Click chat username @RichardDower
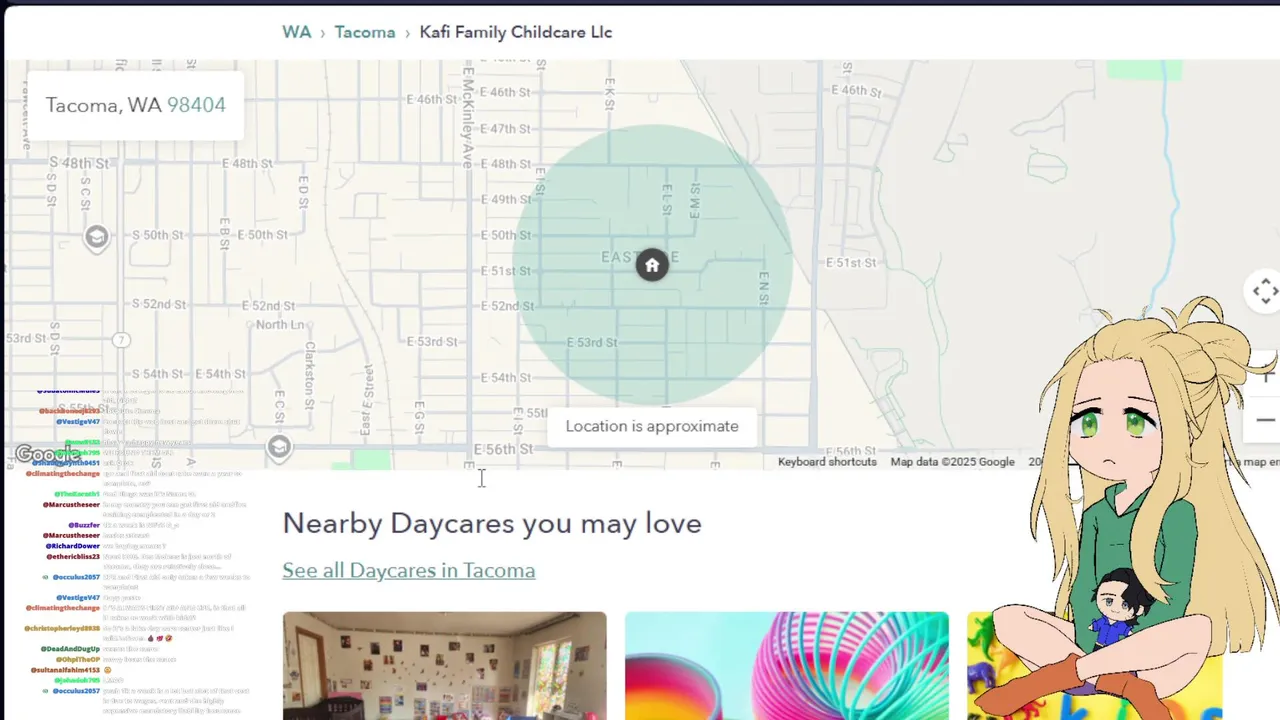This screenshot has height=720, width=1280. click(72, 546)
